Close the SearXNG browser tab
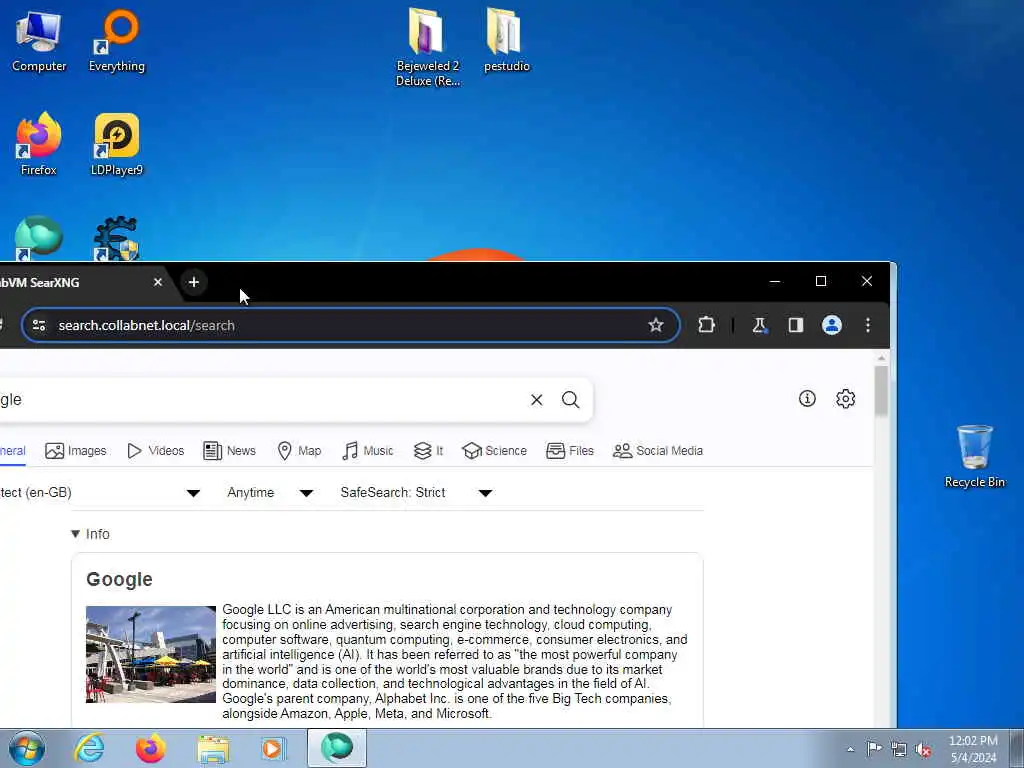Viewport: 1024px width, 768px height. 157,282
